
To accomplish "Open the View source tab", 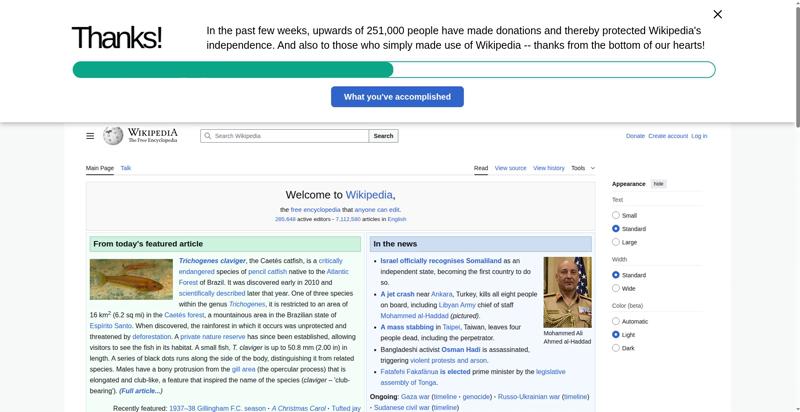I will coord(510,168).
